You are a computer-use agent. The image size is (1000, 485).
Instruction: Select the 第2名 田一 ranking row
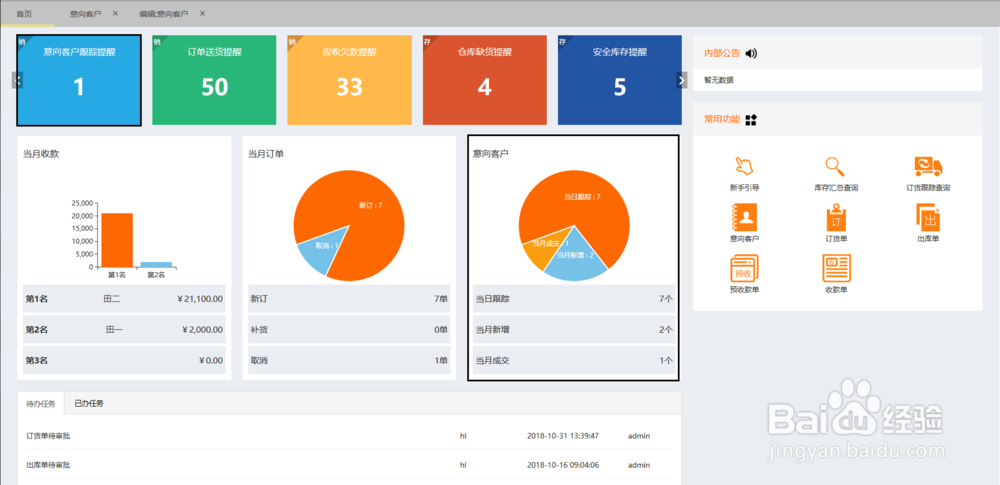coord(124,329)
